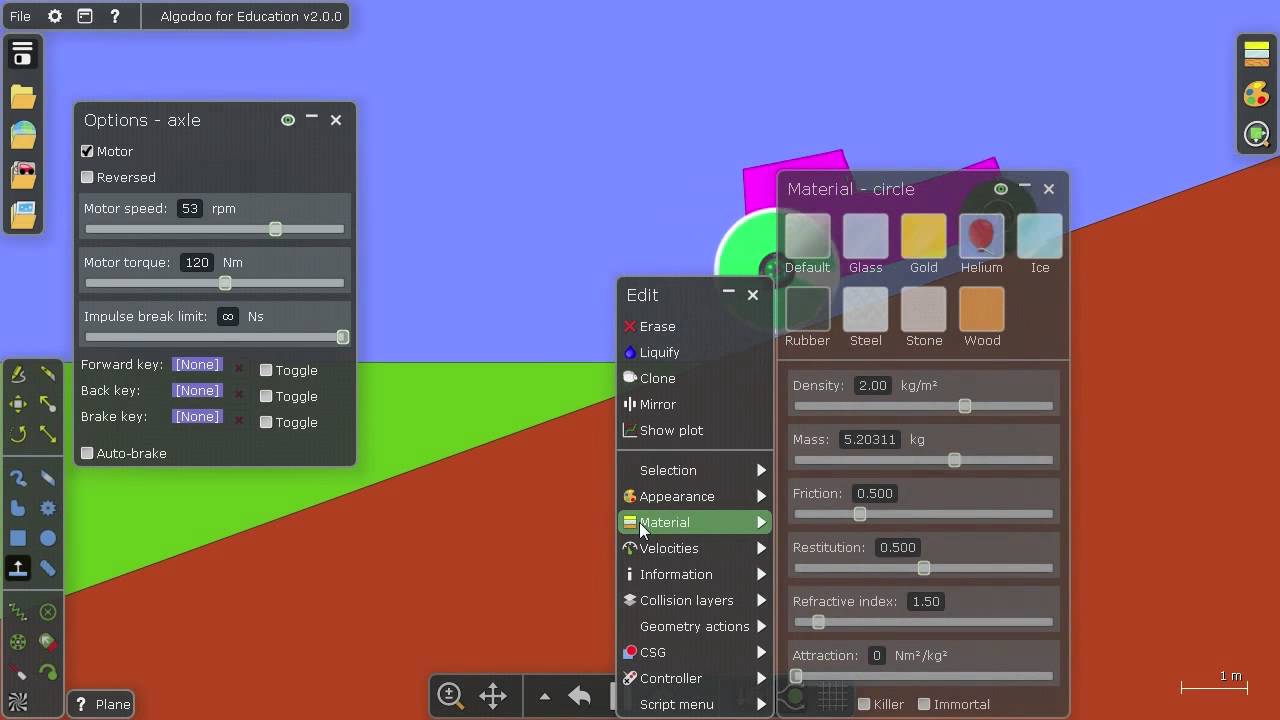Expand the Geometry actions submenu
This screenshot has height=720, width=1280.
[x=695, y=626]
